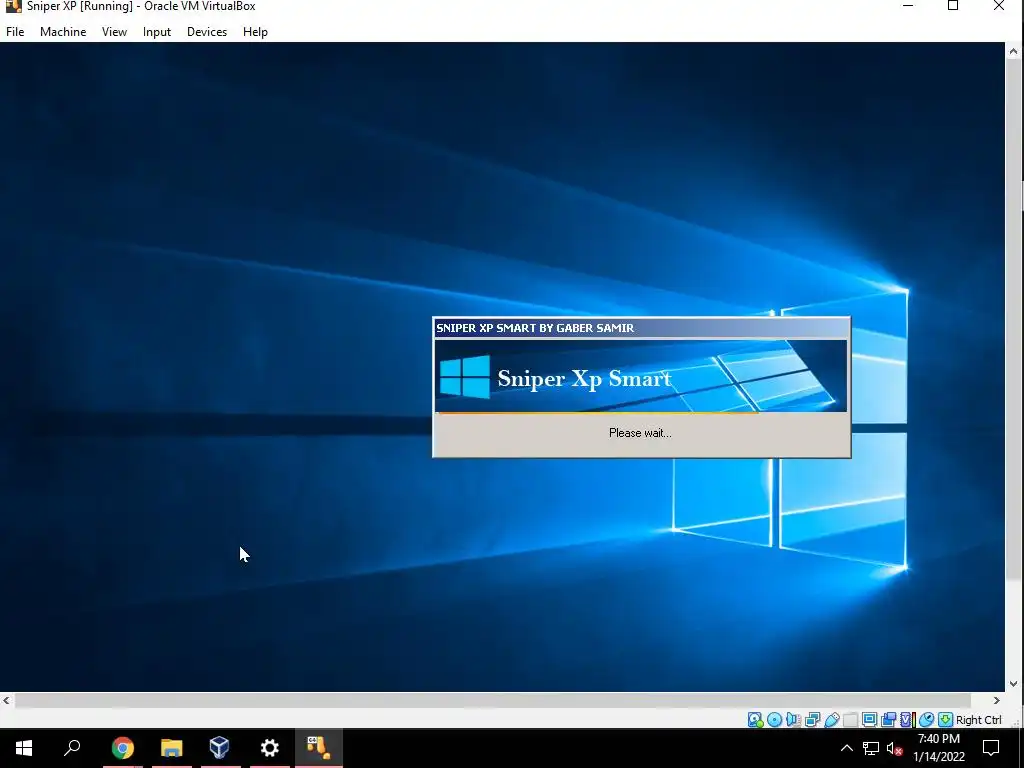Open the notification center icon
1024x768 pixels.
tap(991, 748)
